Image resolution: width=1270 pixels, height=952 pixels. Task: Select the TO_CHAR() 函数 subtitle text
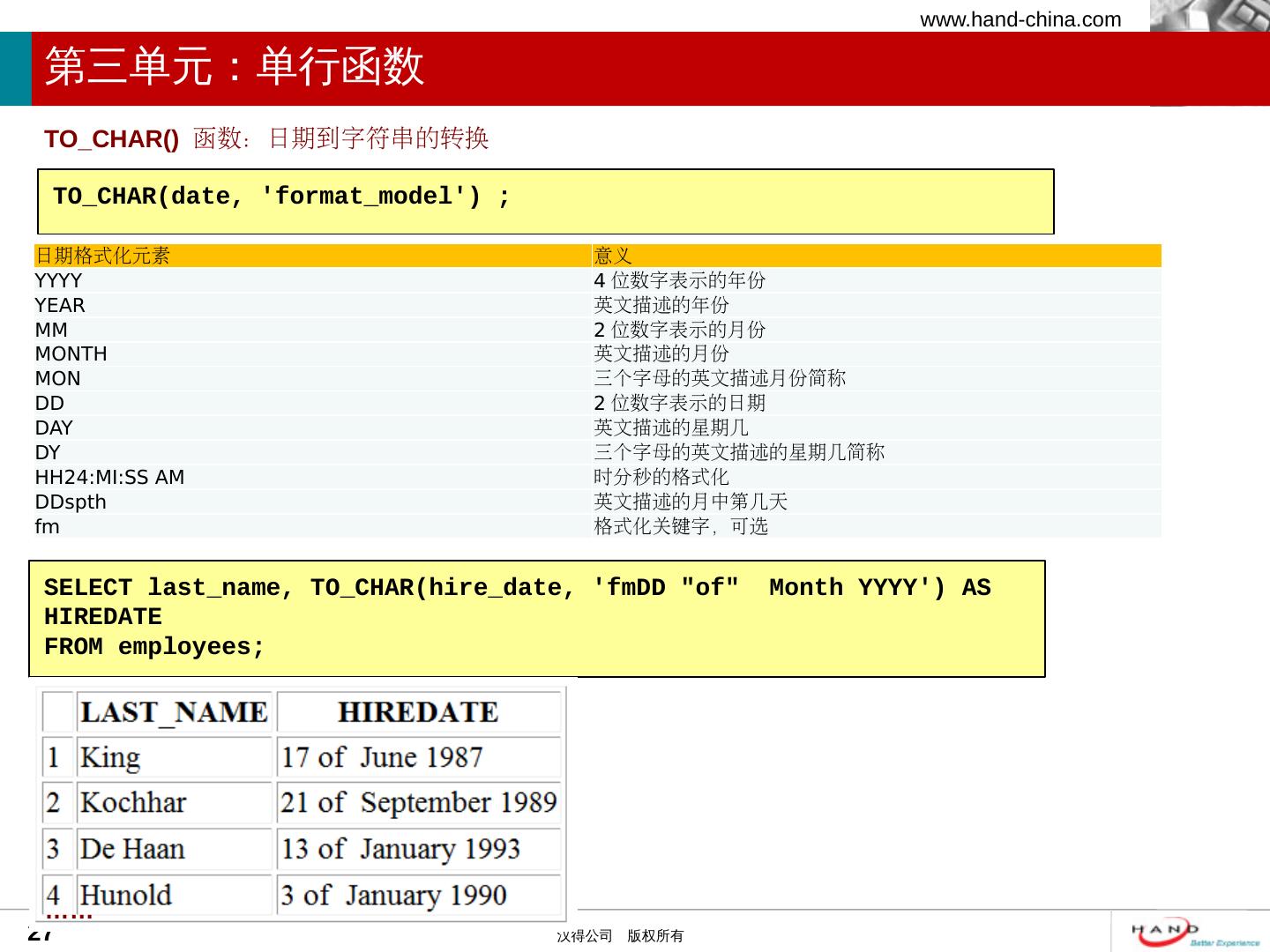(266, 139)
